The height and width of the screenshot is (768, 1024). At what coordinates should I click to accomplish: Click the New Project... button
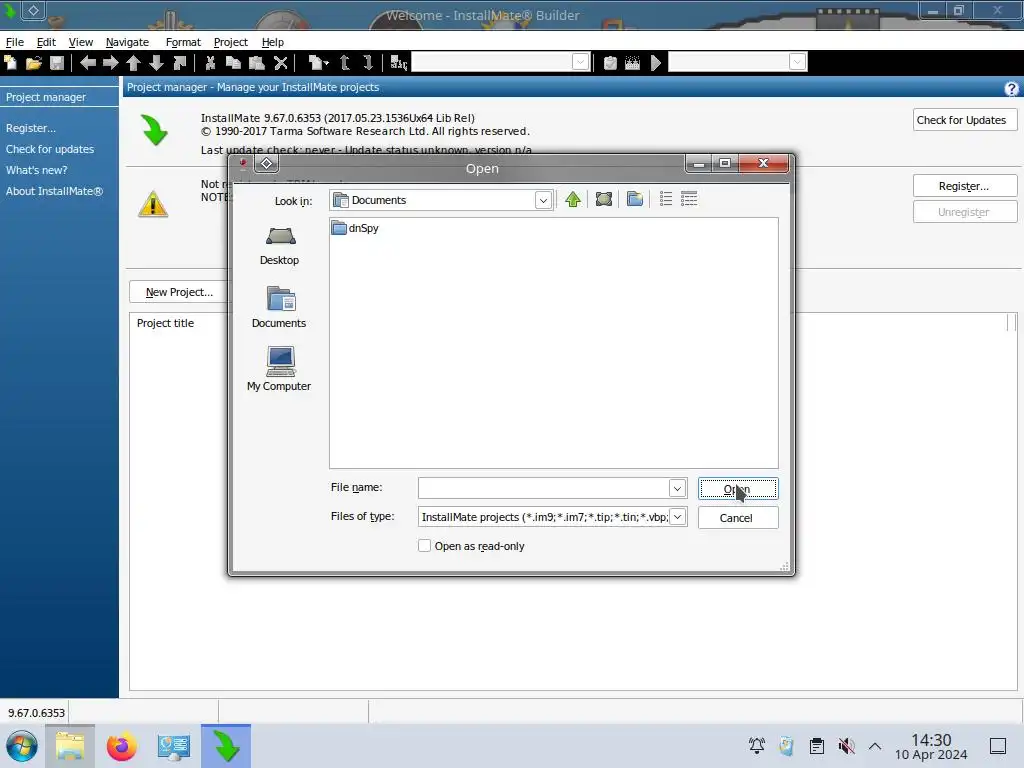coord(180,292)
